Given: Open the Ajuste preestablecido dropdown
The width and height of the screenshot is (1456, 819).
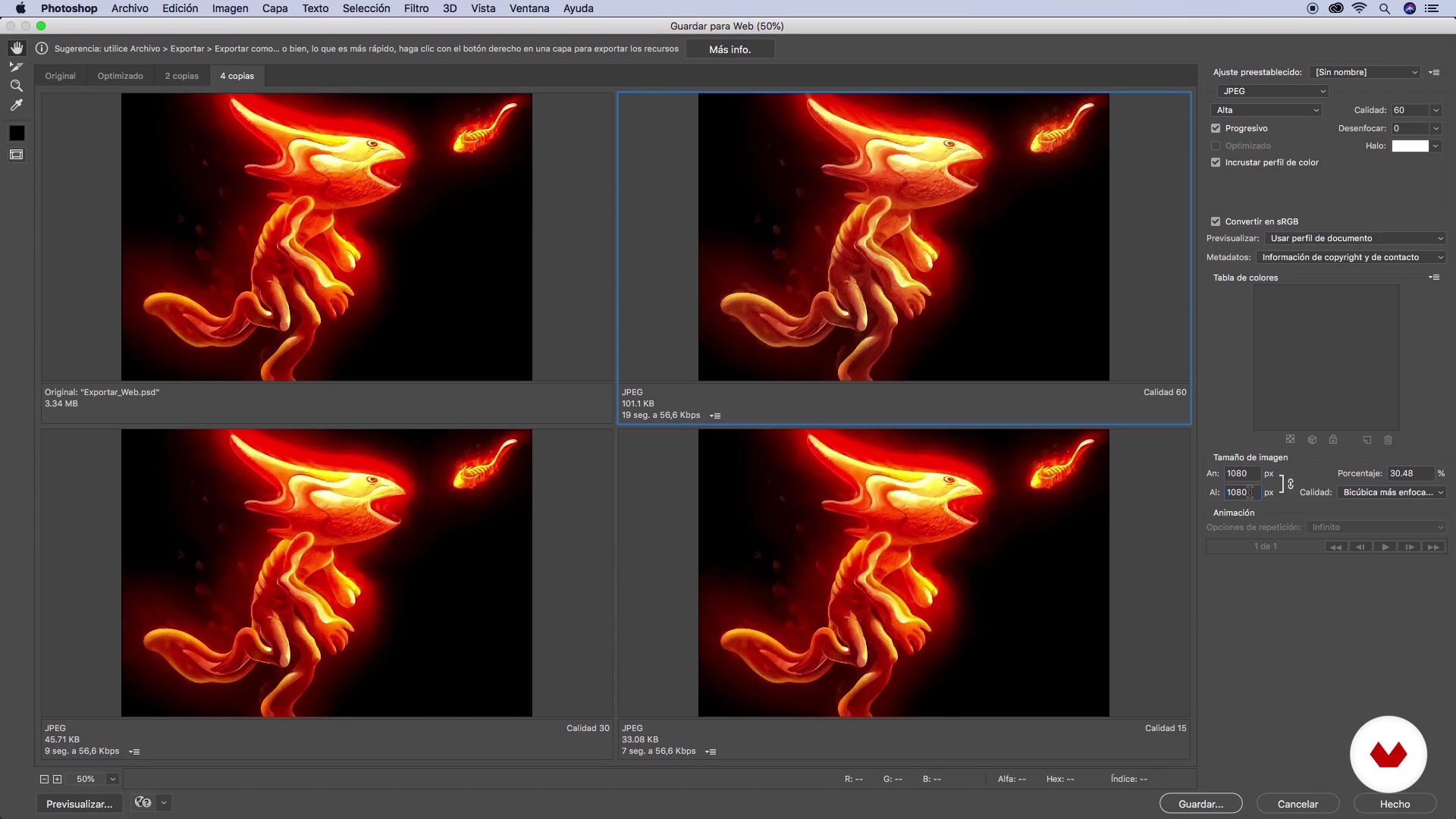Looking at the screenshot, I should point(1365,73).
